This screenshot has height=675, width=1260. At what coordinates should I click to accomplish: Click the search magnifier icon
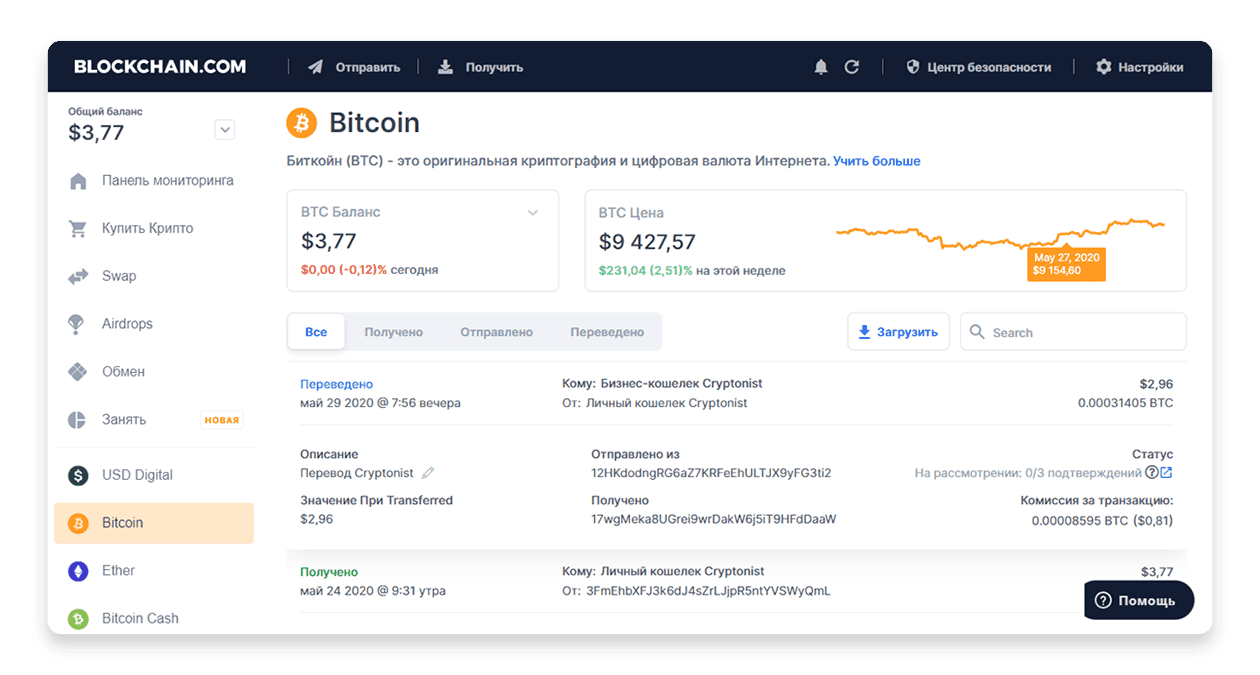coord(977,332)
